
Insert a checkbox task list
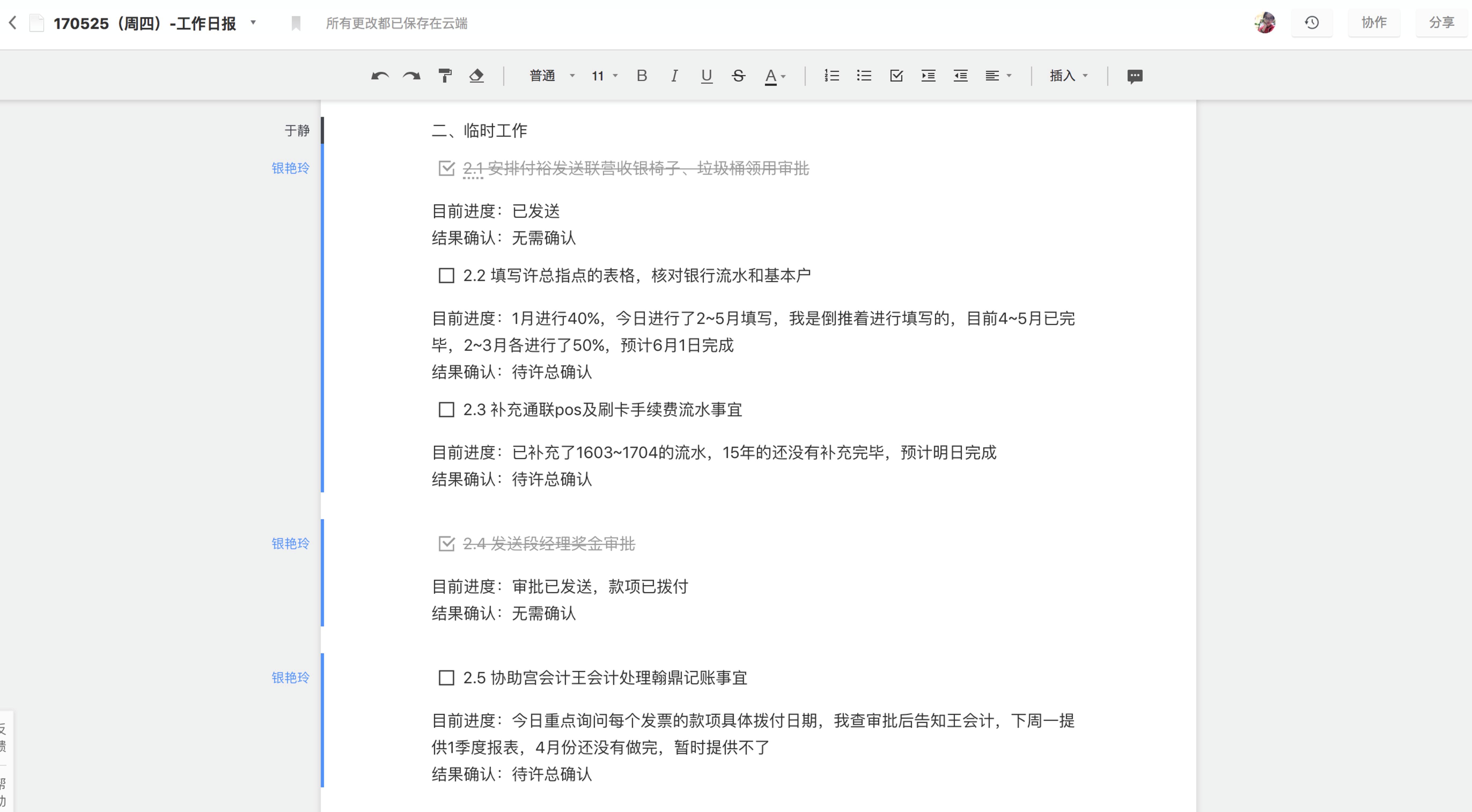[x=896, y=75]
